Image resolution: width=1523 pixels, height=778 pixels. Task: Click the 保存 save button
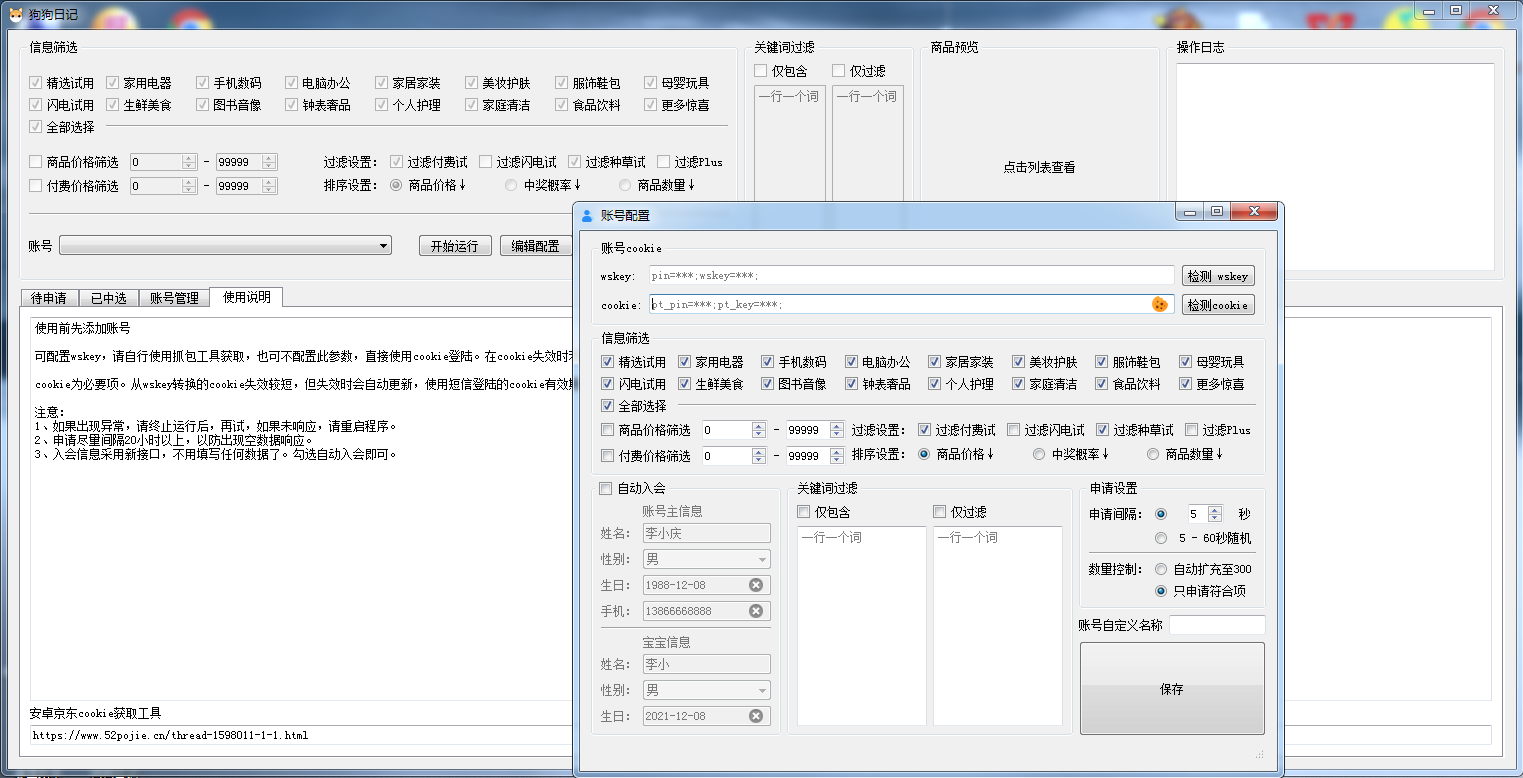click(x=1171, y=688)
